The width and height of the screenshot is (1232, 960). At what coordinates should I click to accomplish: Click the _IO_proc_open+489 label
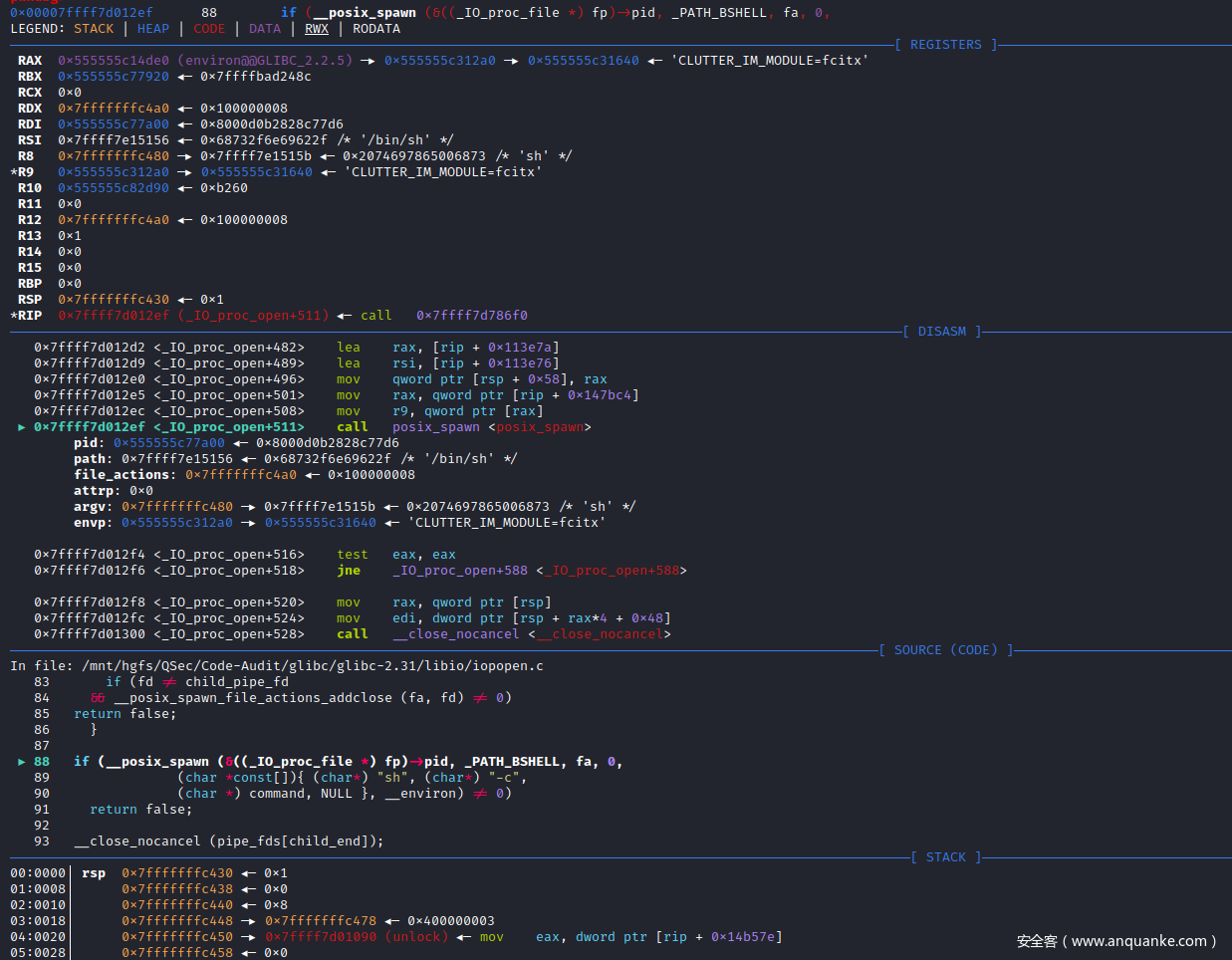click(x=229, y=363)
